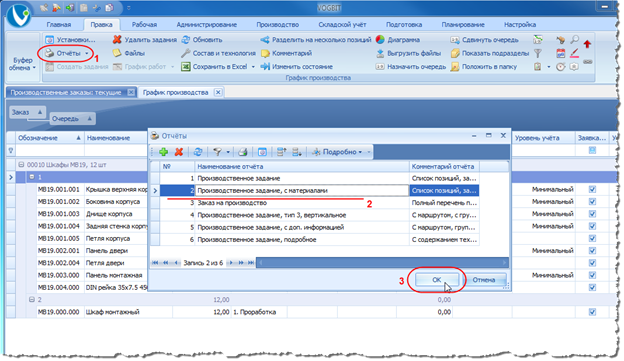The width and height of the screenshot is (624, 361).
Task: Toggle Заявка checkbox for MB19.001.004 row
Action: click(x=592, y=226)
